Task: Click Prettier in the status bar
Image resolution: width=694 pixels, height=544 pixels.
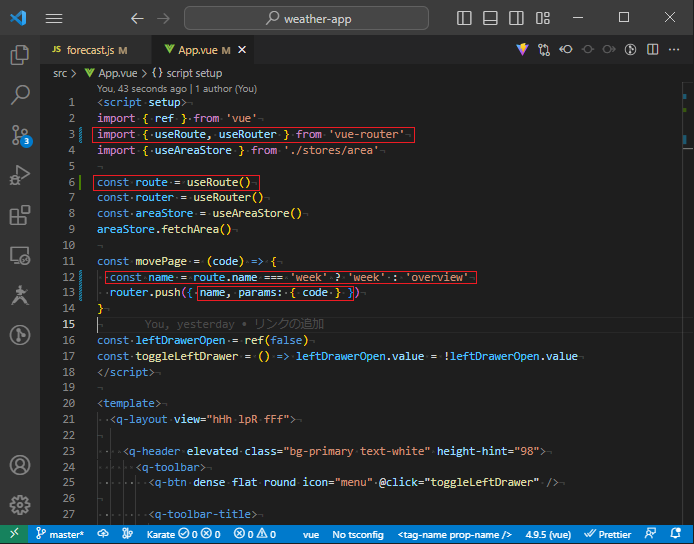Action: (608, 534)
